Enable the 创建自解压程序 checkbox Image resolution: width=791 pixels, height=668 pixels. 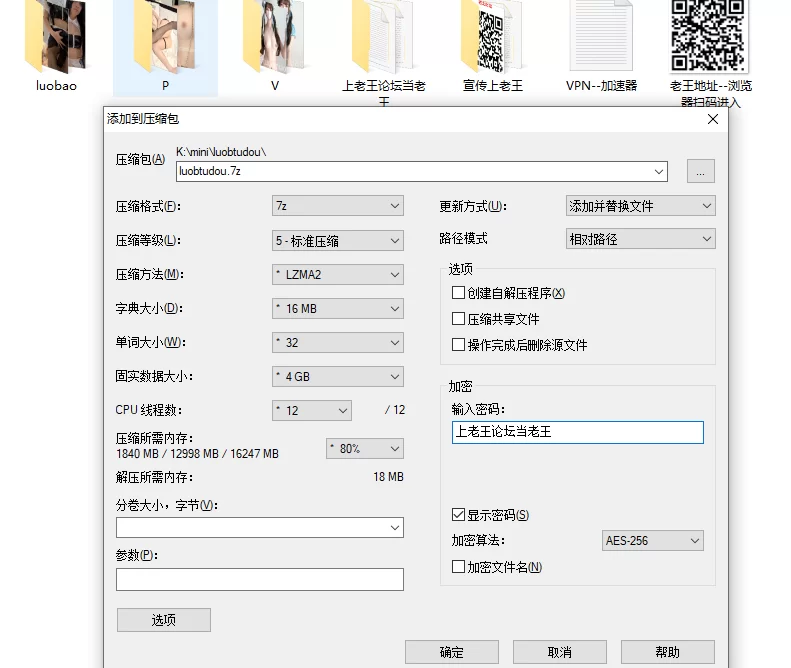point(459,294)
